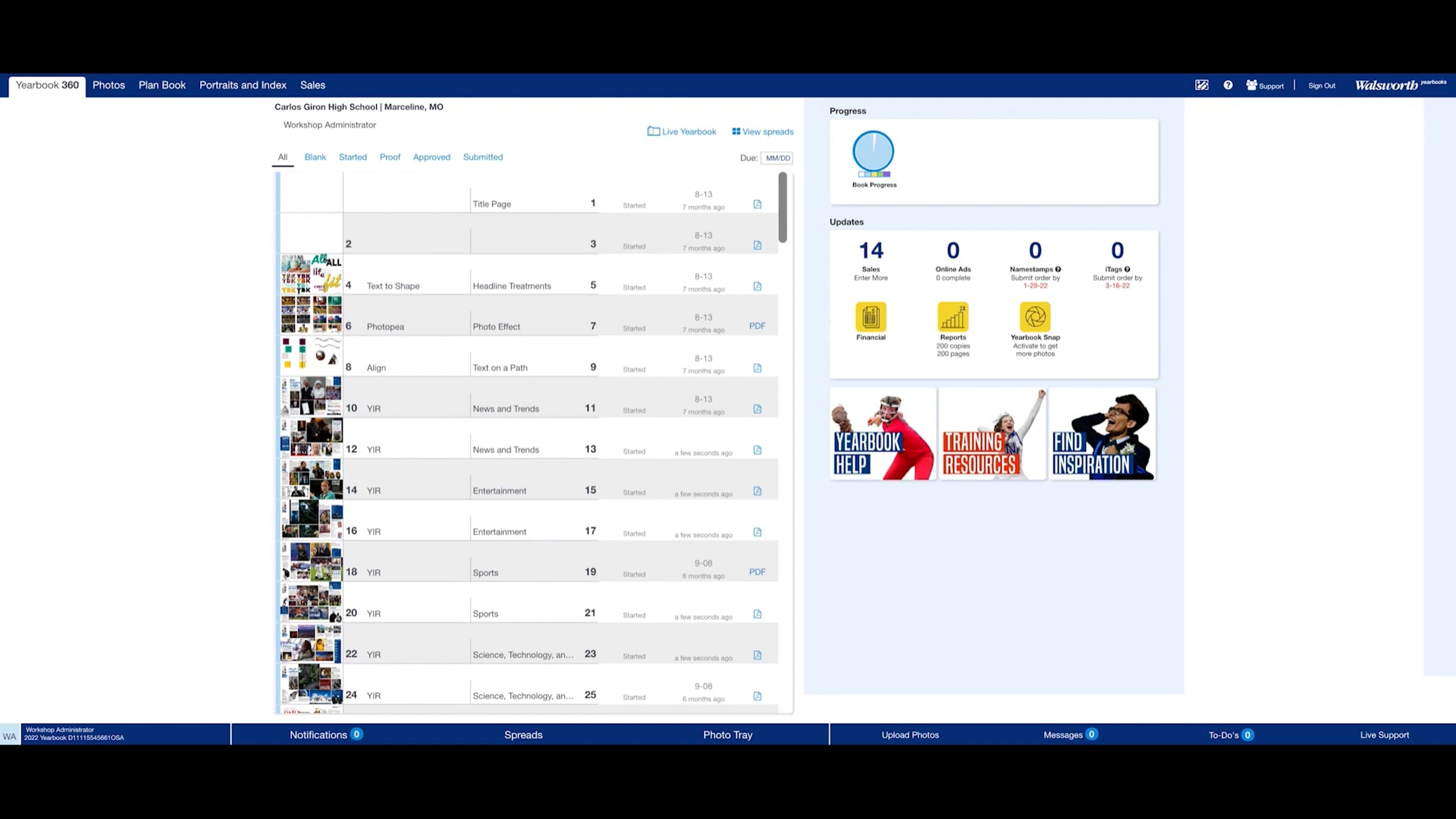Viewport: 1456px width, 819px height.
Task: Open the Text to Shape spread thumbnail
Action: tap(311, 274)
